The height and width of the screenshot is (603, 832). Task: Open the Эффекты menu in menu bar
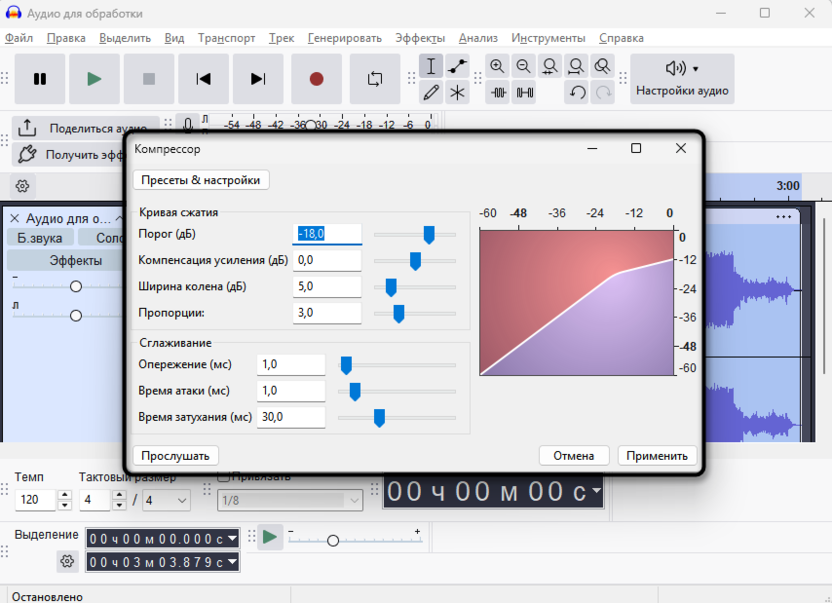point(420,38)
